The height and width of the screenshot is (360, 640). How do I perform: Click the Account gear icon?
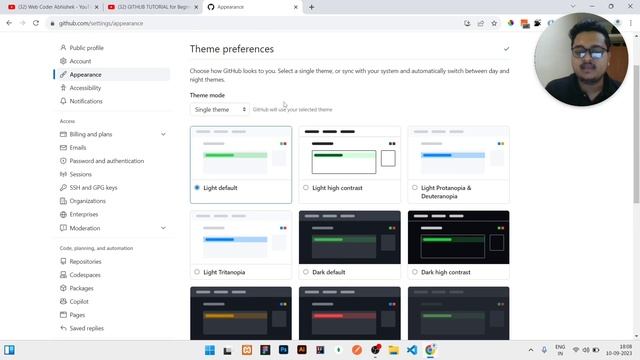click(63, 61)
